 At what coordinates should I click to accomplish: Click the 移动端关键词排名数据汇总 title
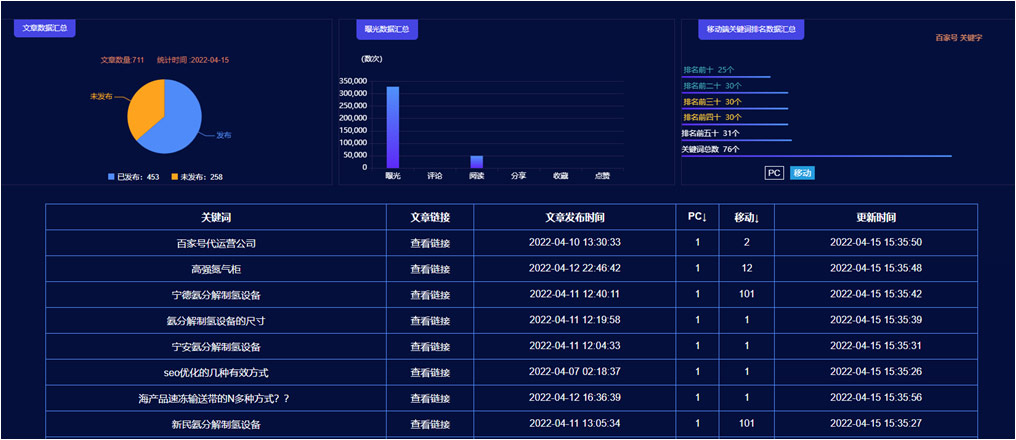(750, 29)
